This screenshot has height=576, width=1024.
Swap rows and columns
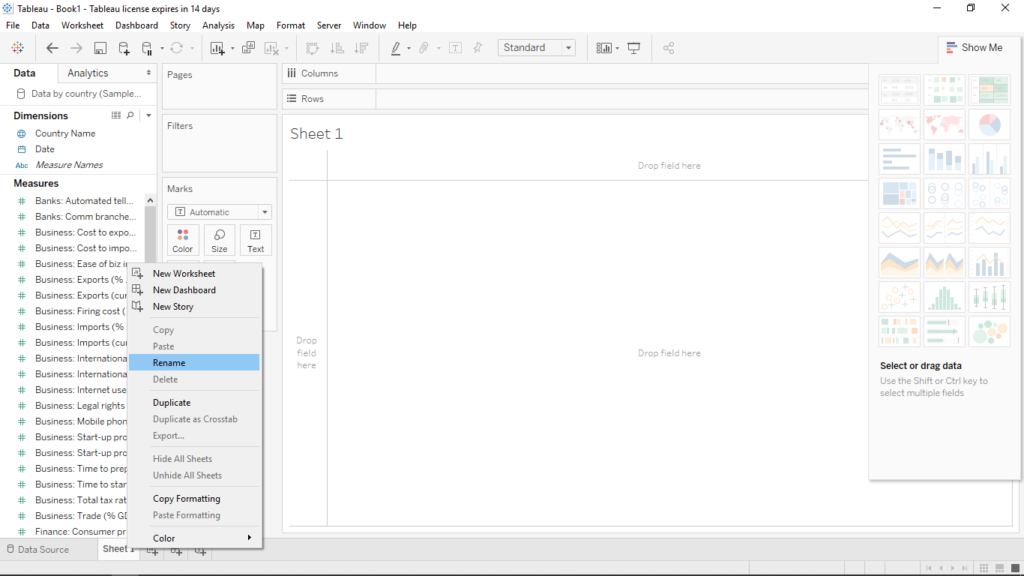pos(313,47)
